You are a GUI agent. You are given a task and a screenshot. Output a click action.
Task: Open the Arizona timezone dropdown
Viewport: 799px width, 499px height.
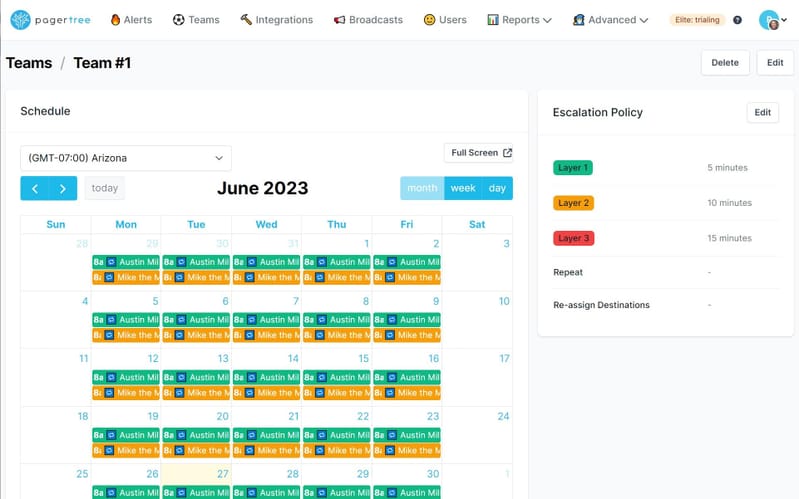[x=126, y=158]
